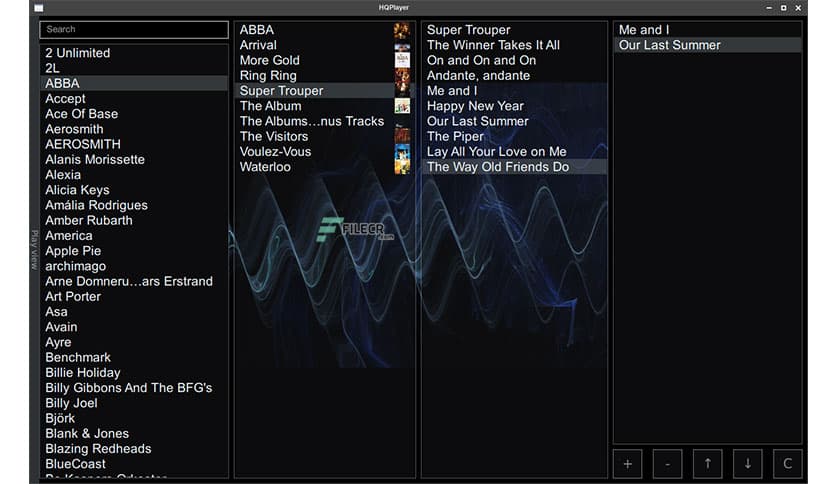
Task: Select artist America
Action: [134, 236]
